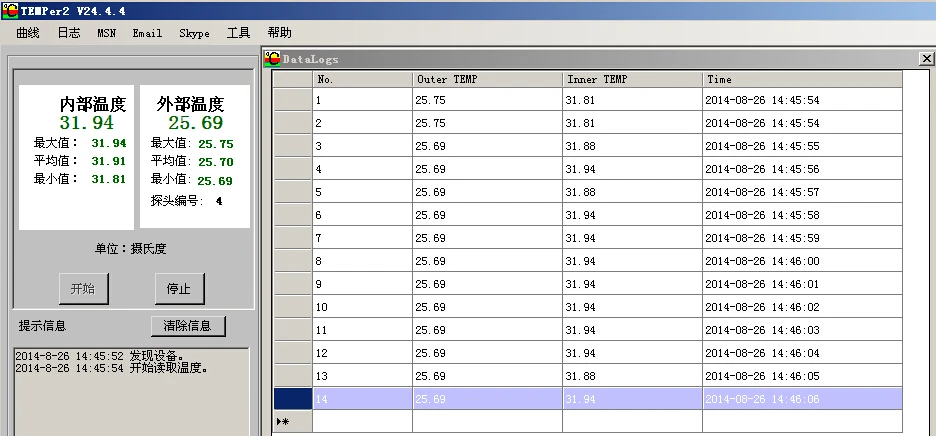Viewport: 936px width, 436px height.
Task: Click time cell 2014-08-26 14:45:59
Action: tap(802, 238)
